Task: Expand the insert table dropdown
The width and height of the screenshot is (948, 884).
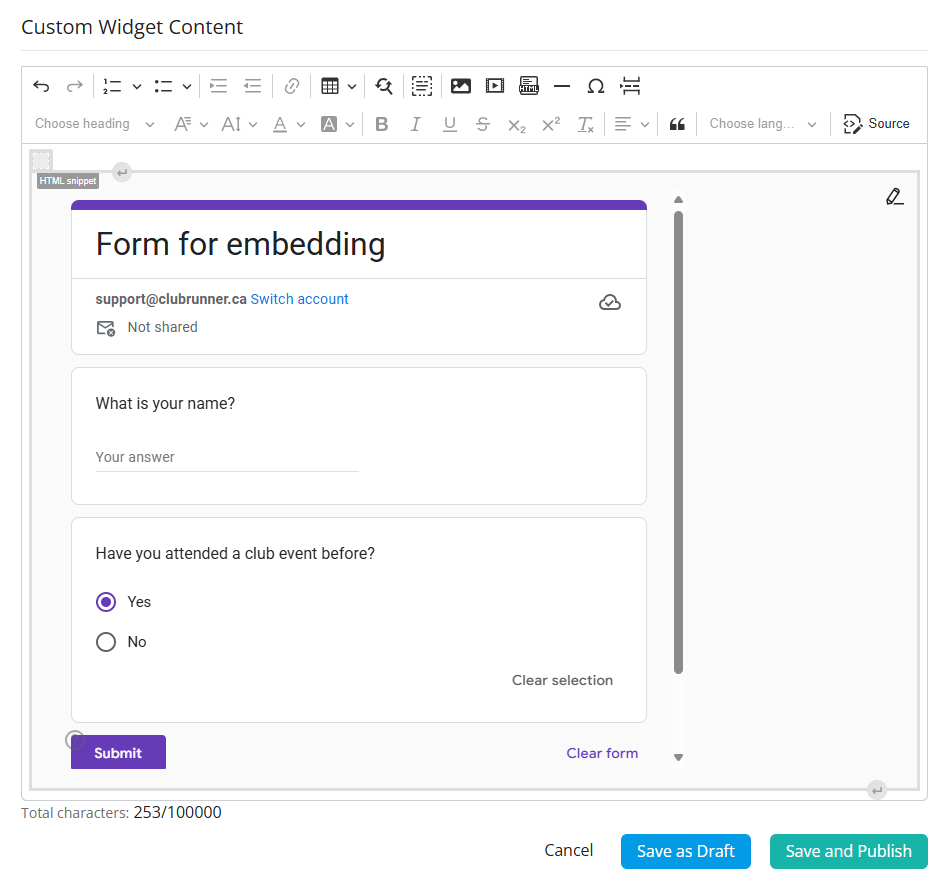Action: [352, 87]
